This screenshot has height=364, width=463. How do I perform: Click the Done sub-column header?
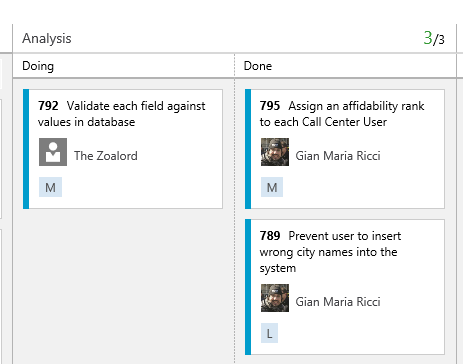(258, 66)
